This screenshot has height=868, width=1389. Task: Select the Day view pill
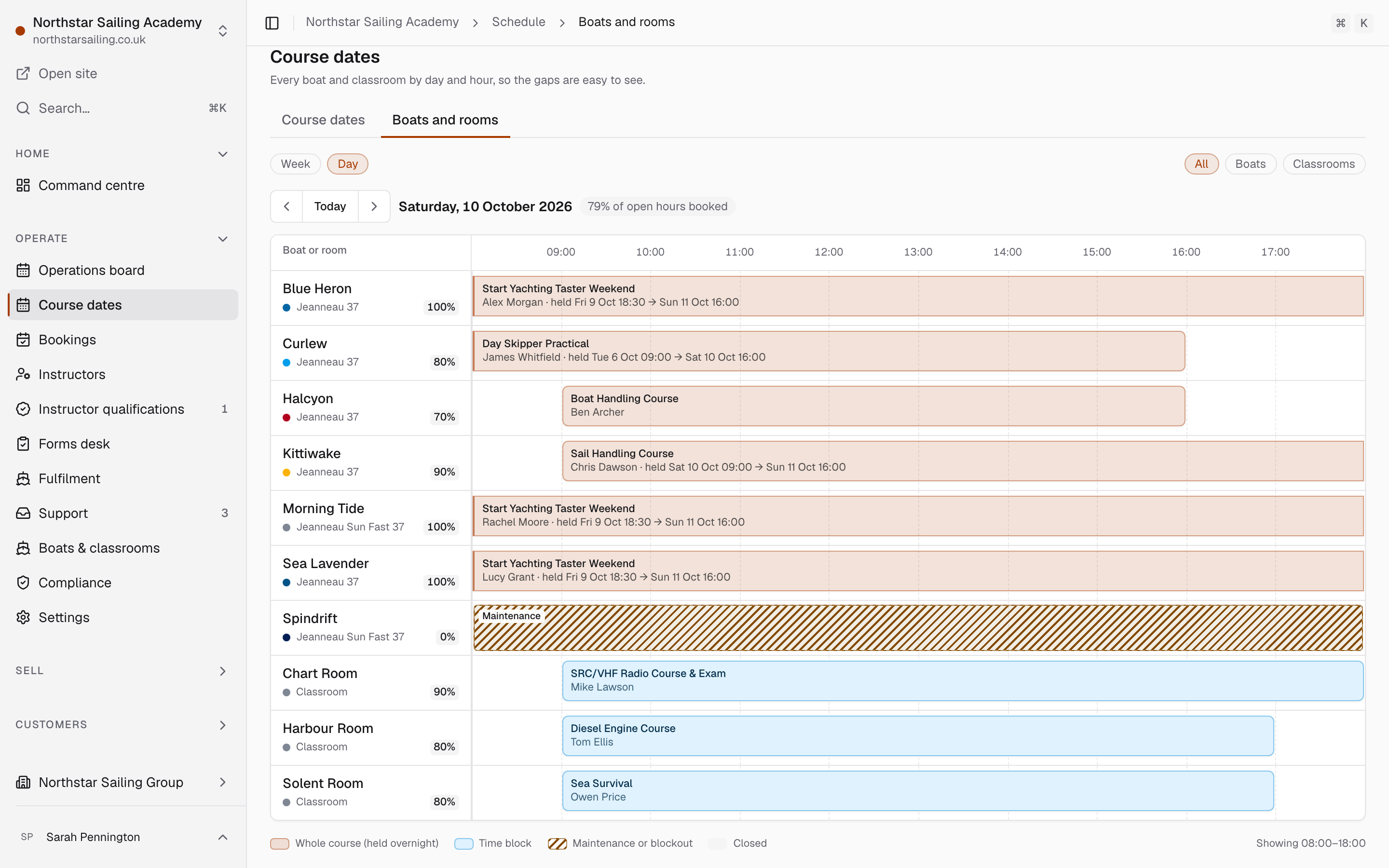point(347,164)
